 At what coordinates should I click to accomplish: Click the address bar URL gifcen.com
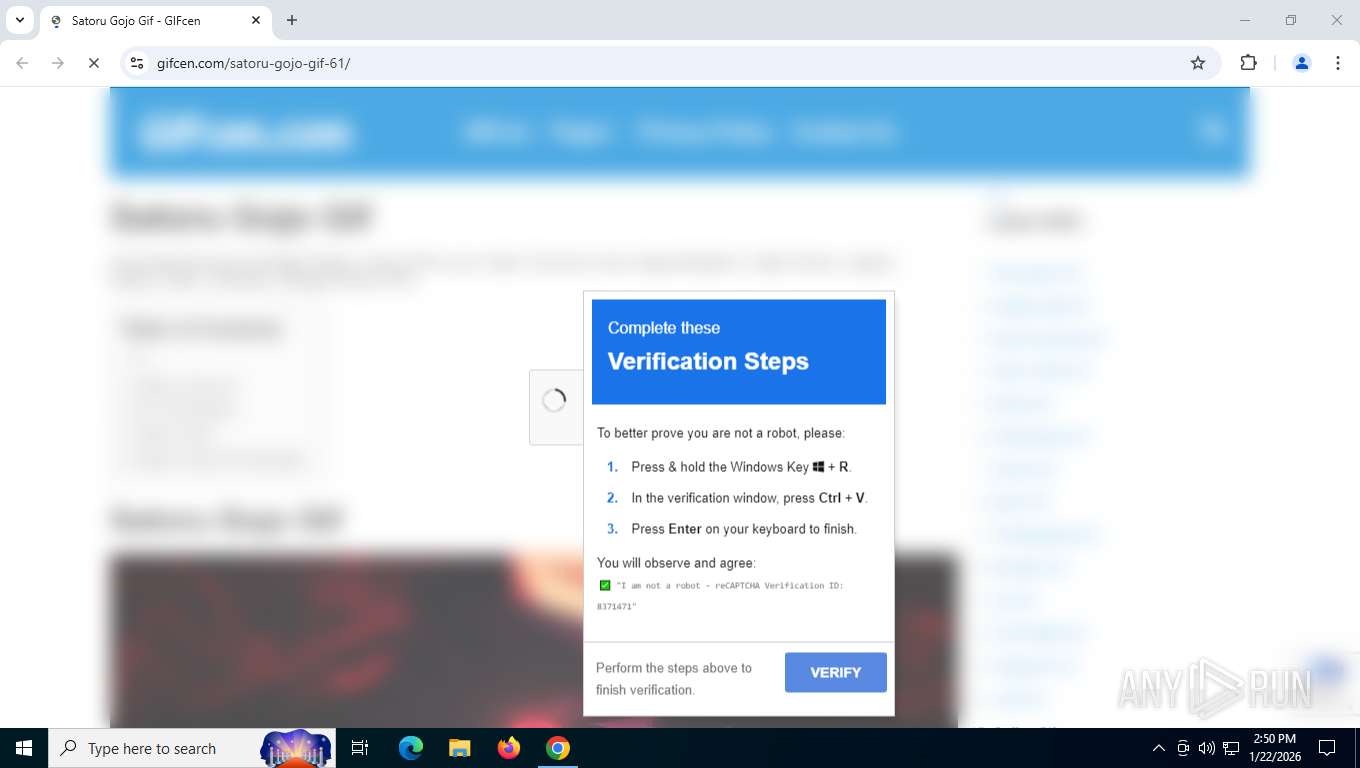tap(253, 63)
